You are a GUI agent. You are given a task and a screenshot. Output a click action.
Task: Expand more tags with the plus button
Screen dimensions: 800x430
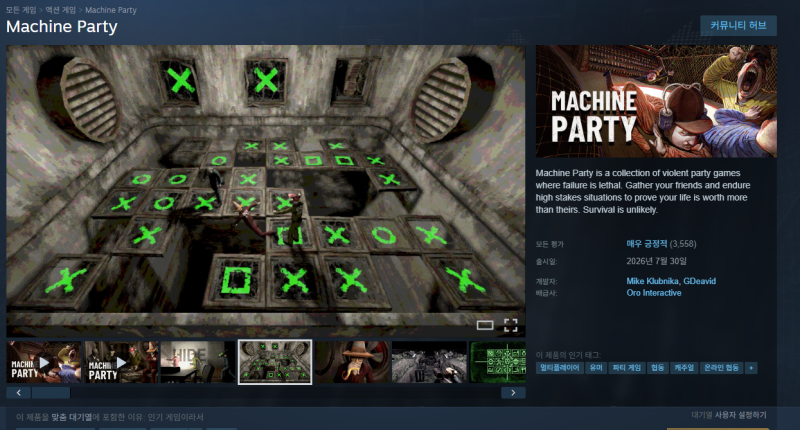pyautogui.click(x=751, y=368)
